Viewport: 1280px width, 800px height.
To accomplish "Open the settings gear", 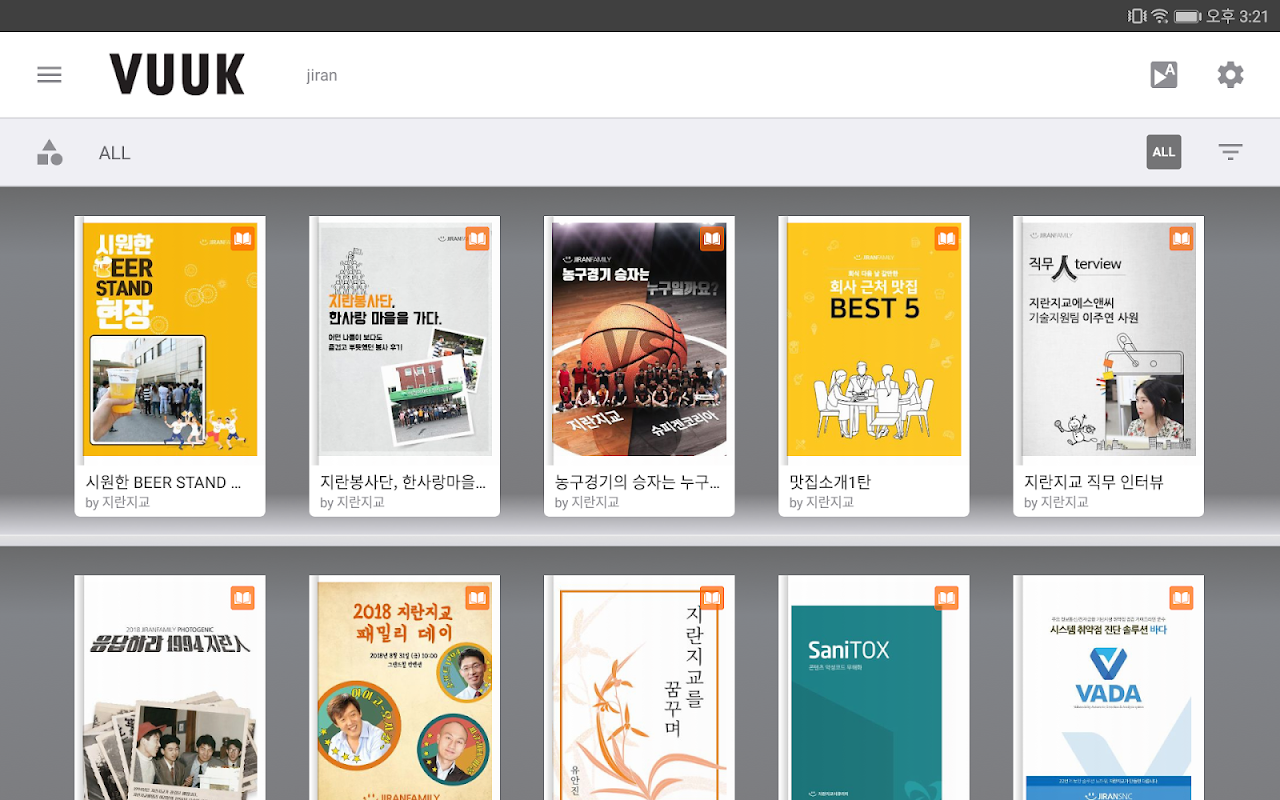I will coord(1230,75).
